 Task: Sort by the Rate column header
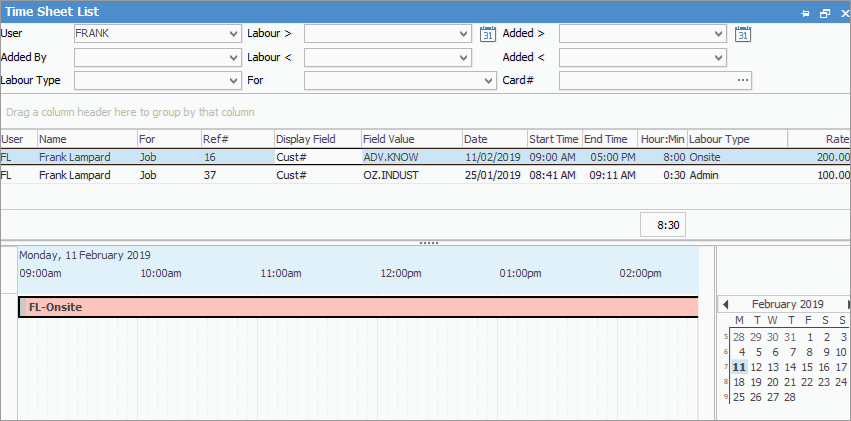click(x=820, y=139)
